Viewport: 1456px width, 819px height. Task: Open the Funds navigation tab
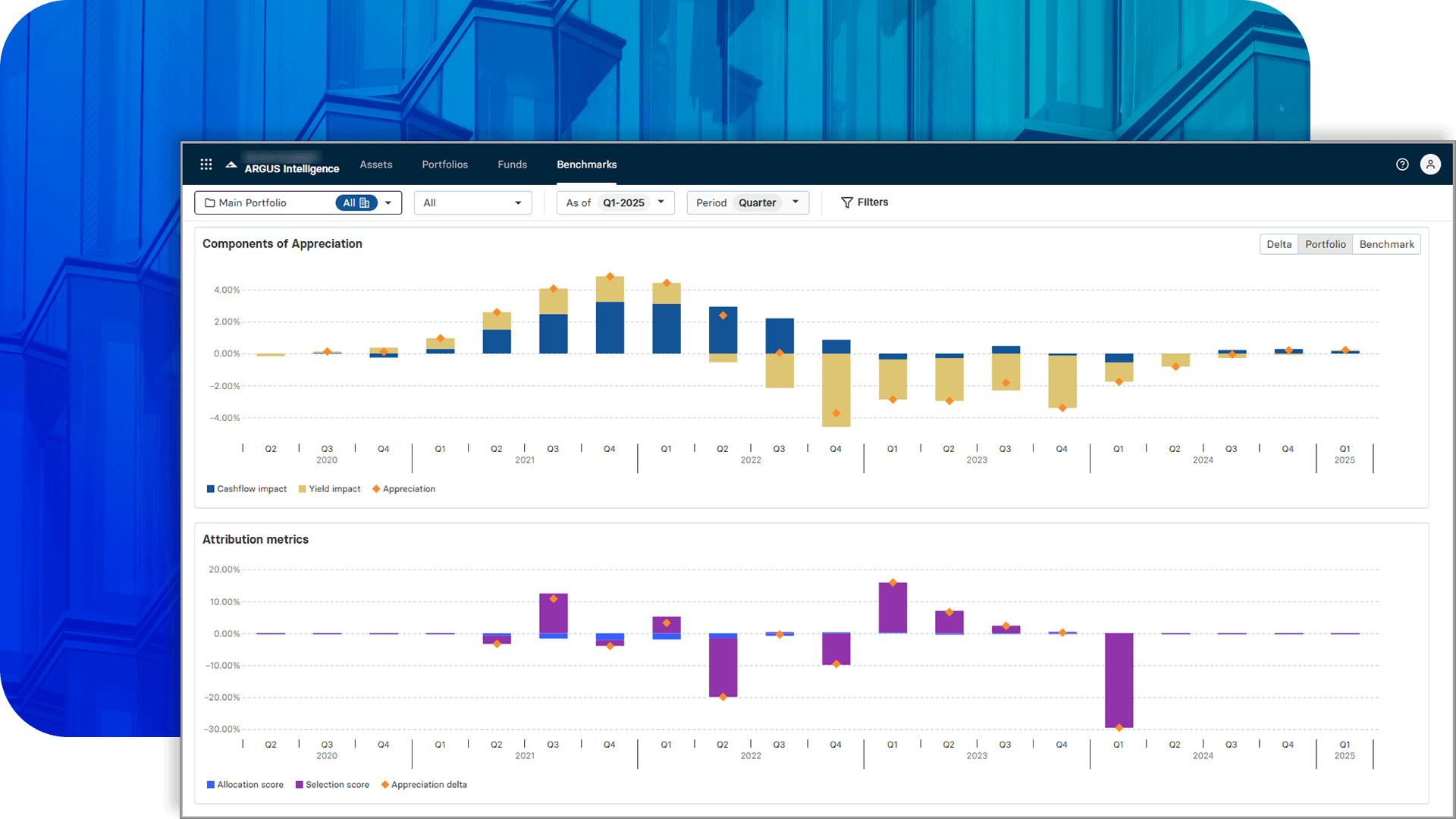point(512,165)
